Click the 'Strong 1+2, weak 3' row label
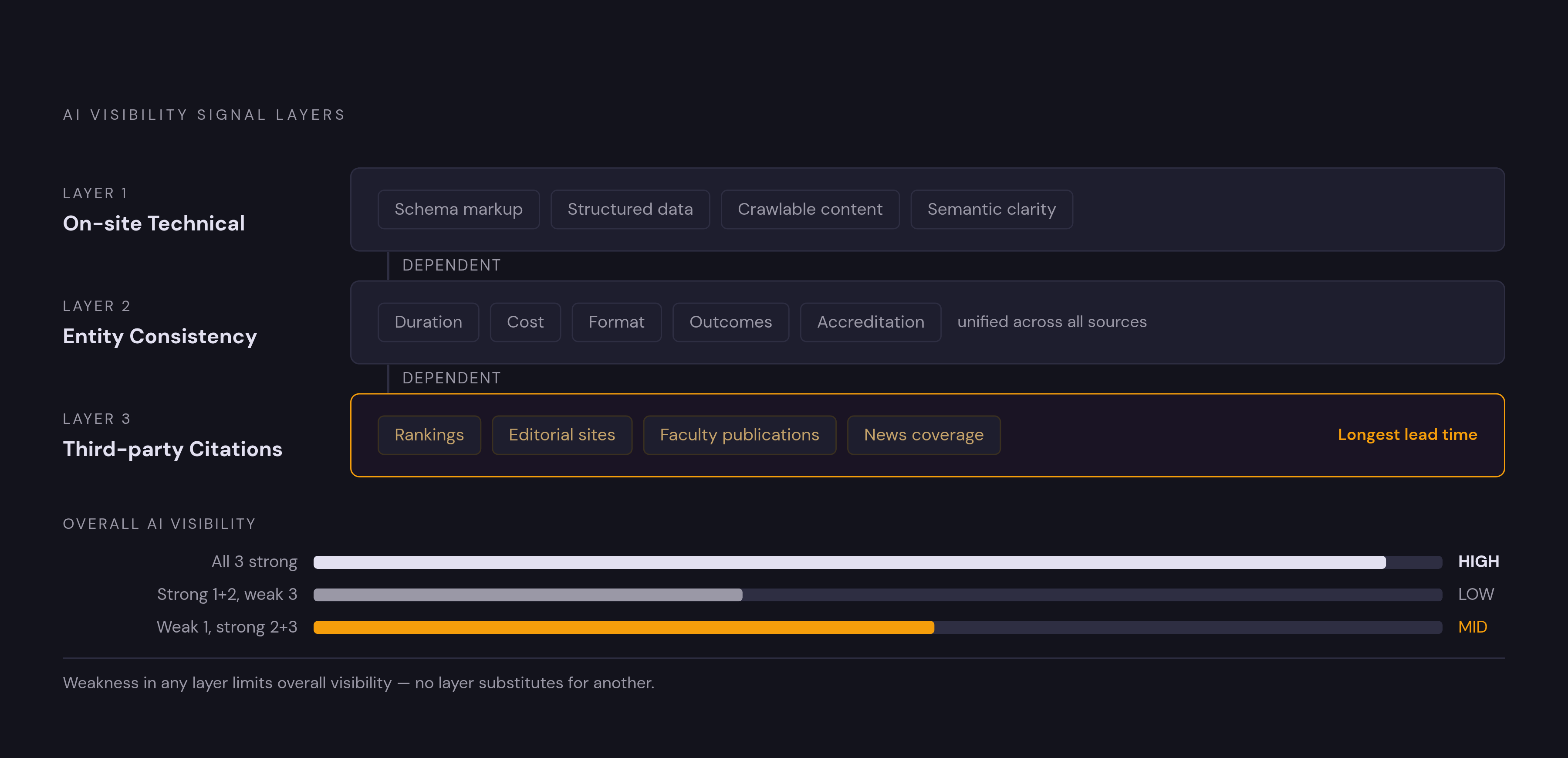The image size is (1568, 758). [x=227, y=595]
